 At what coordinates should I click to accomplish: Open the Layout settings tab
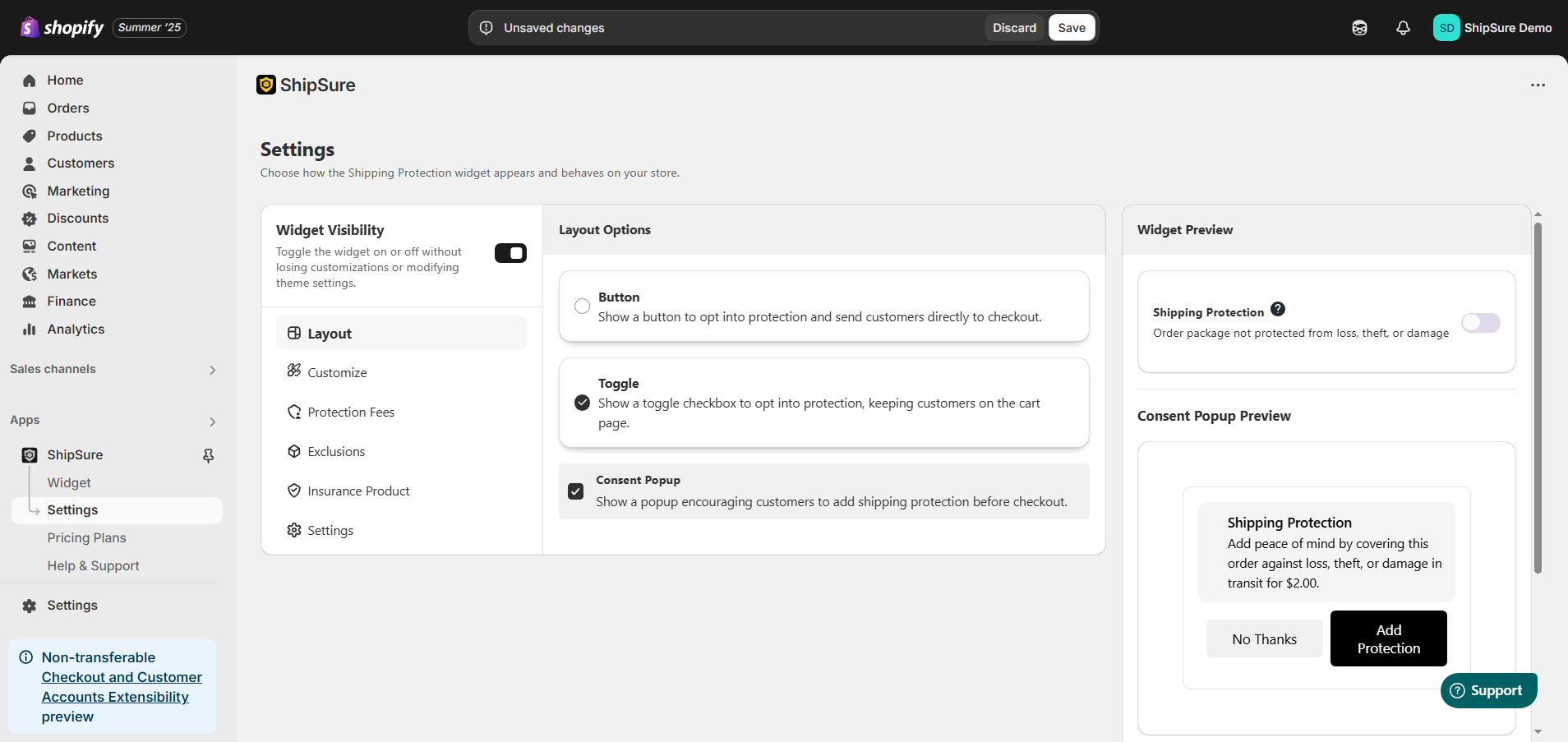tap(401, 333)
